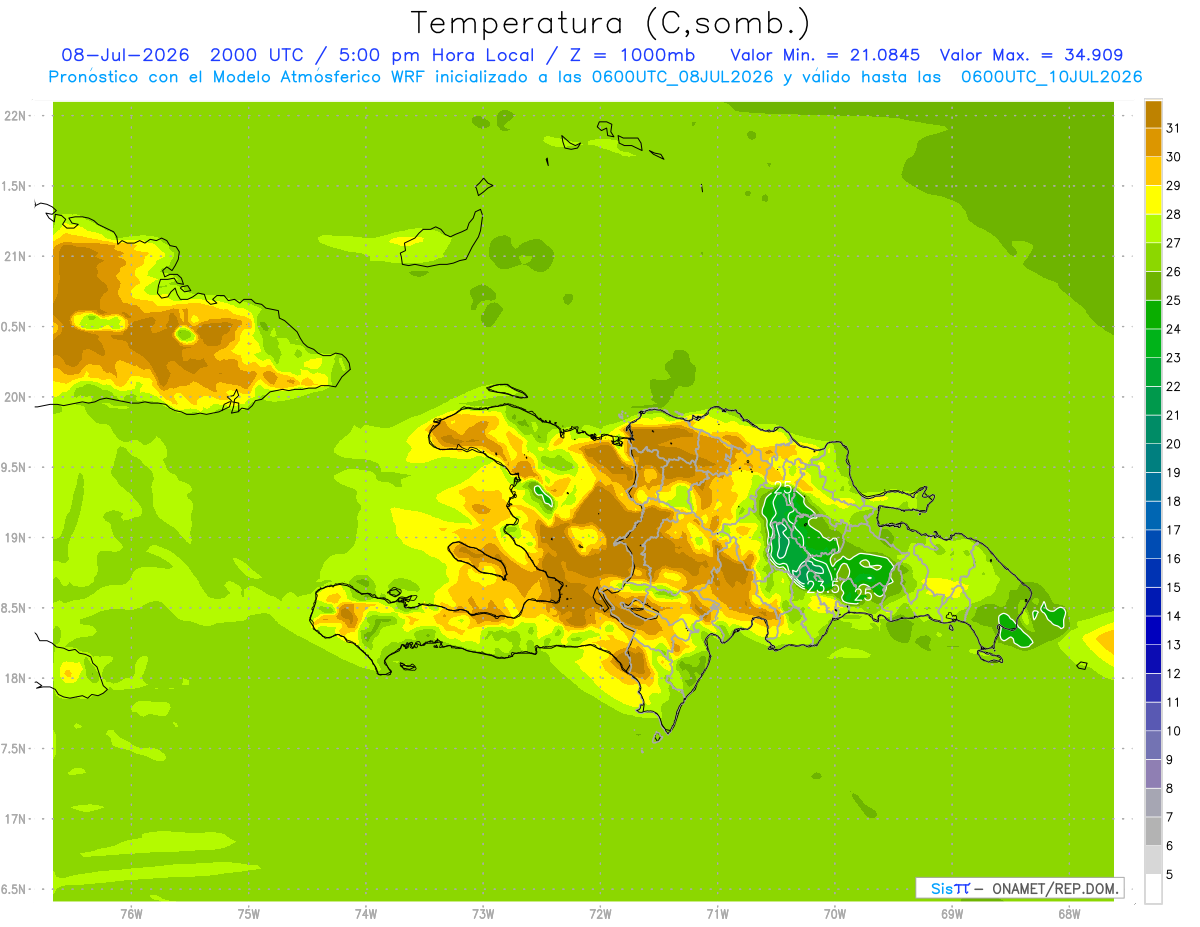
Task: Click "0600UTC_10JUL2026" valid-until time
Action: click(1051, 76)
